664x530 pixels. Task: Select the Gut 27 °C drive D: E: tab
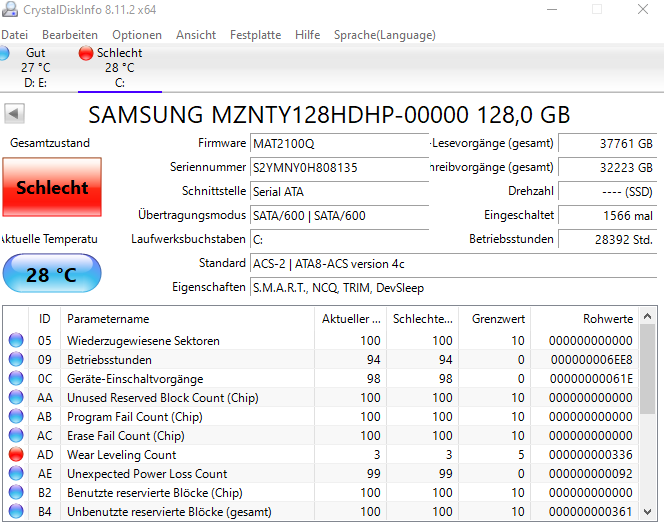(36, 68)
